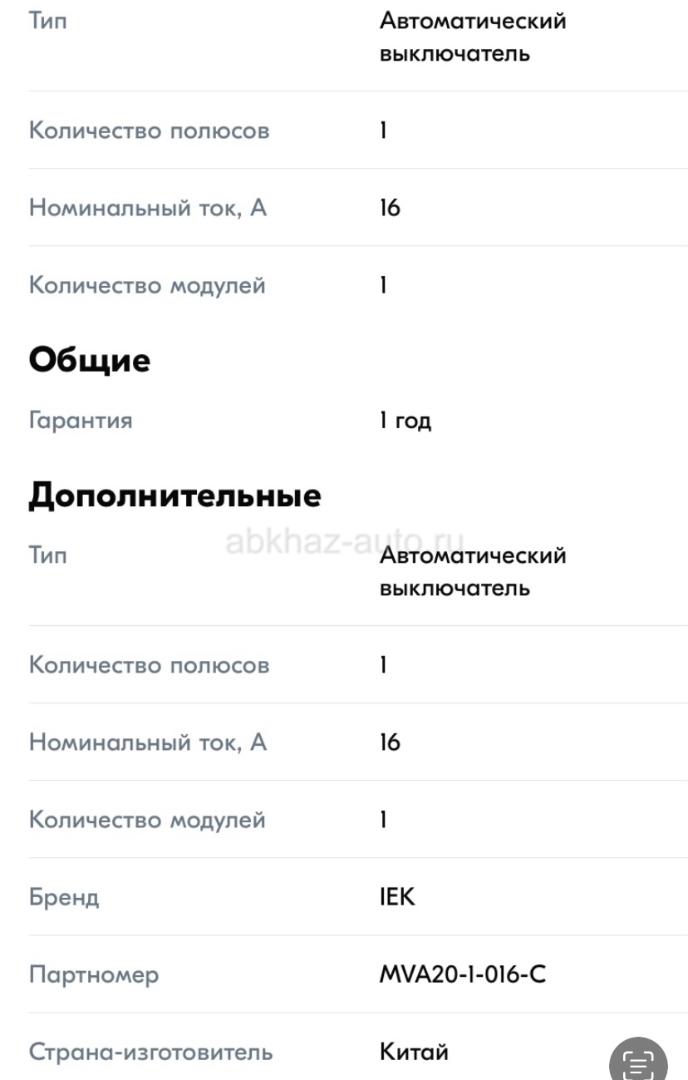The image size is (688, 1080).
Task: Click the country value Китай
Action: [413, 1052]
